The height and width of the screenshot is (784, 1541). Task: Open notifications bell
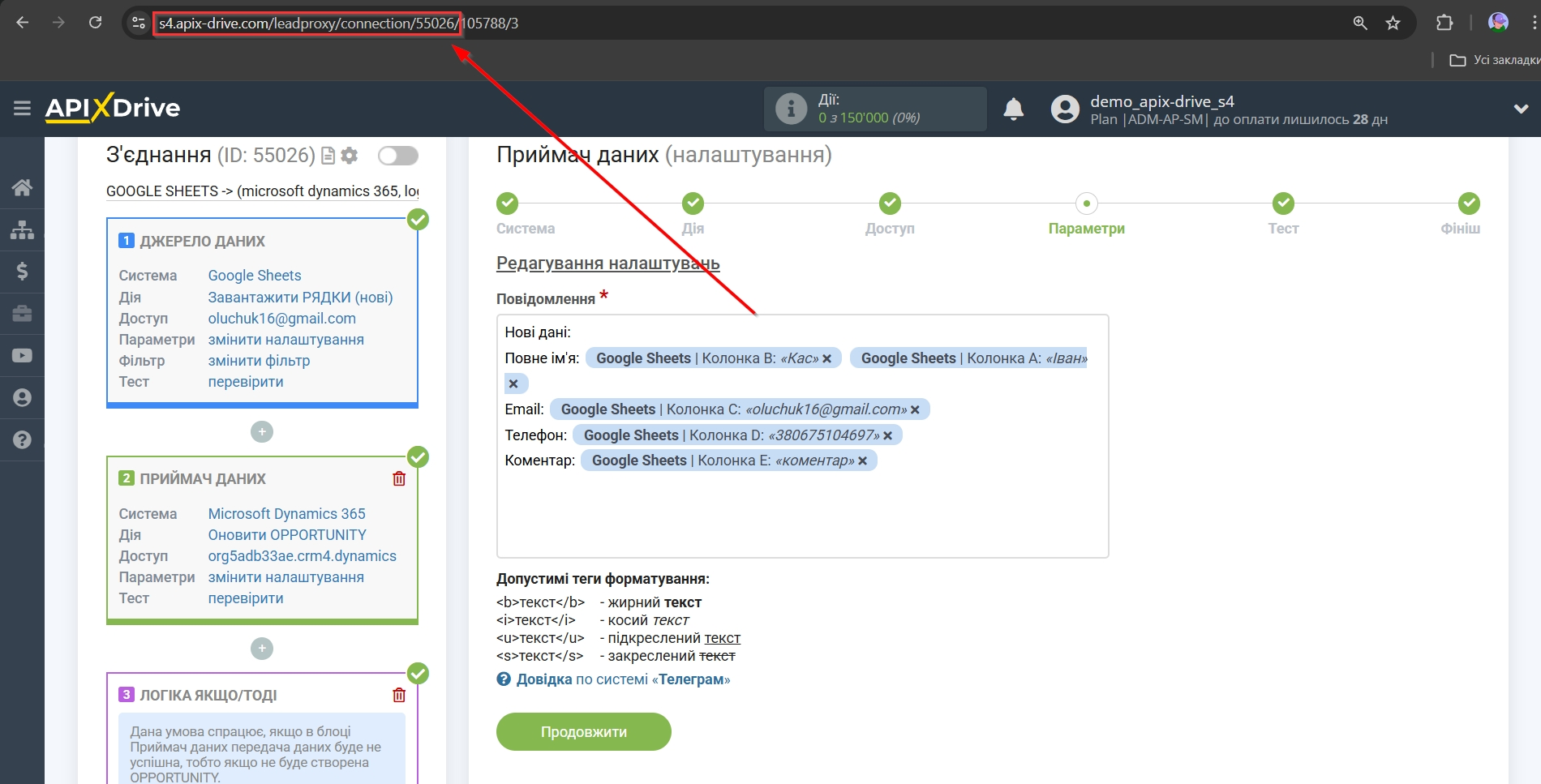pos(1013,109)
